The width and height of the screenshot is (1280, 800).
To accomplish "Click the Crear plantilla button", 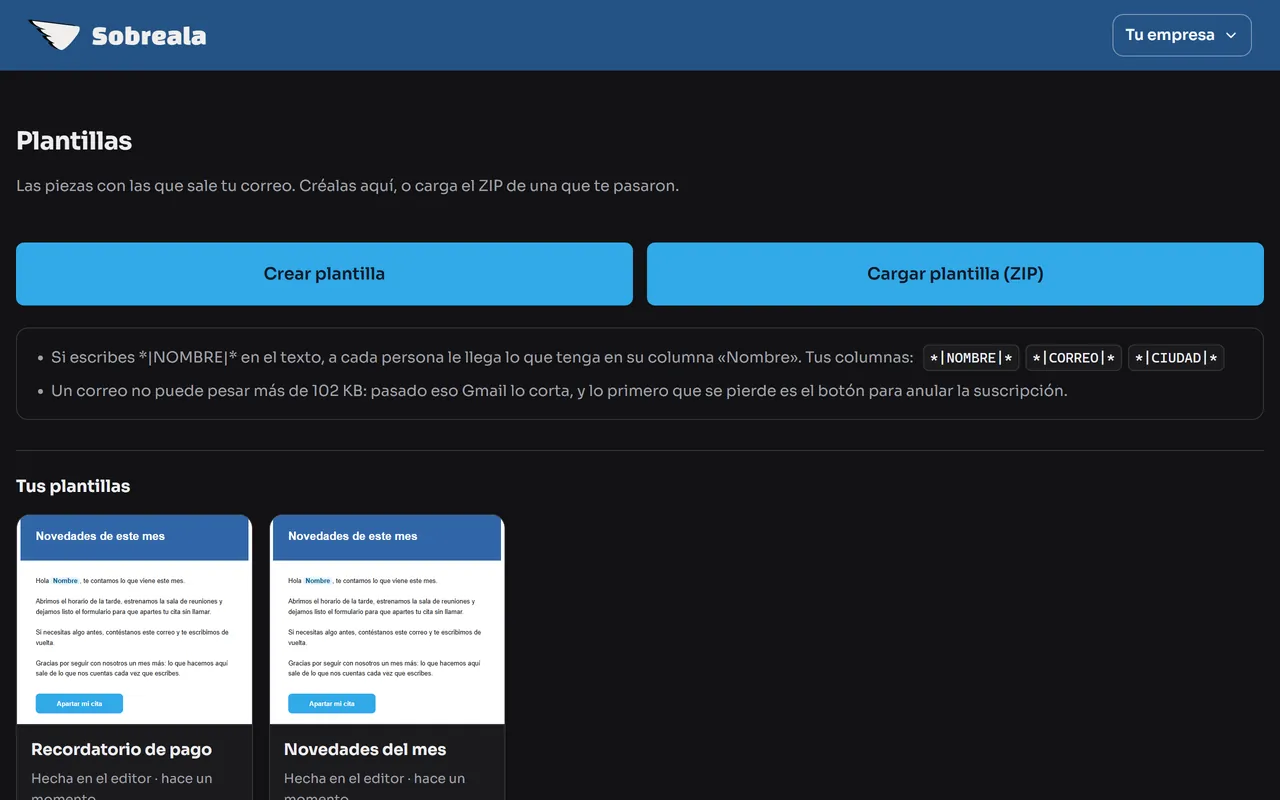I will pyautogui.click(x=324, y=274).
